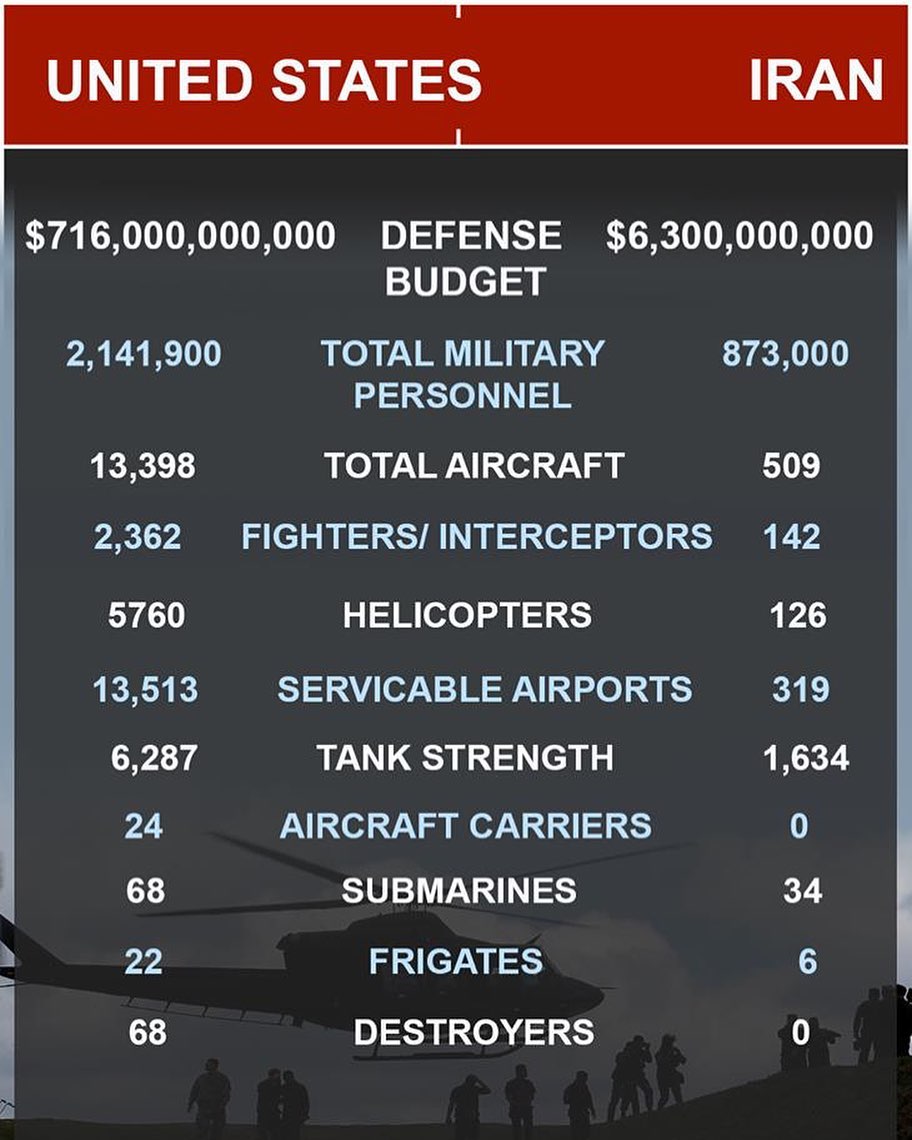The height and width of the screenshot is (1140, 912).
Task: Click the UNITED STATES header title
Action: (x=264, y=80)
